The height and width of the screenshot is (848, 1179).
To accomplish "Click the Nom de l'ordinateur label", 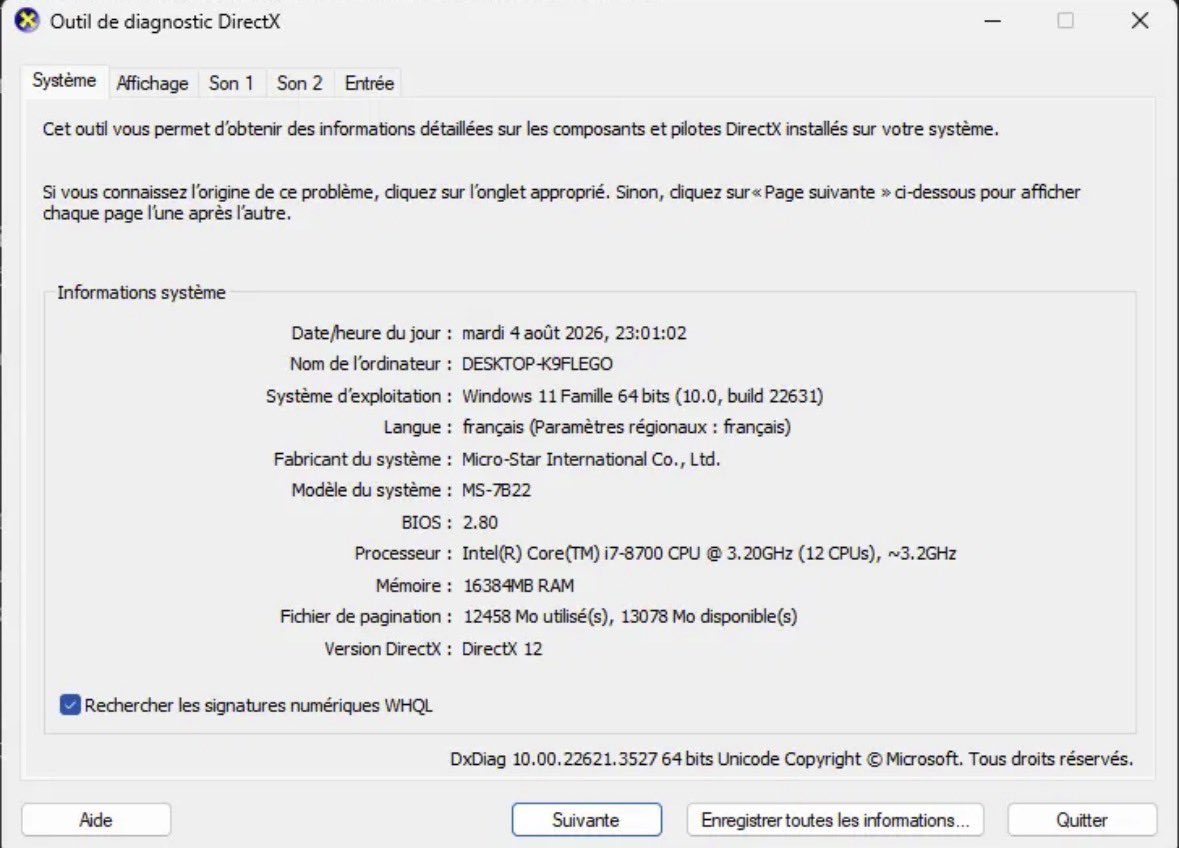I will (371, 364).
